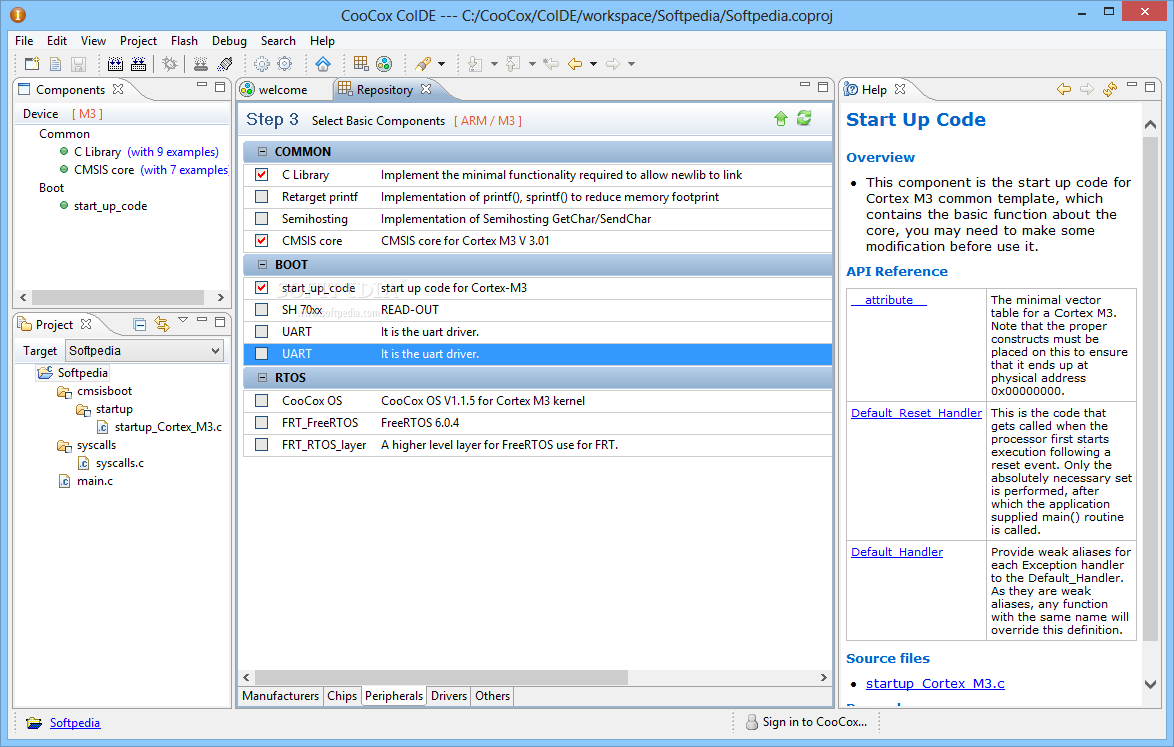Open the Default_Handler link

(x=897, y=552)
